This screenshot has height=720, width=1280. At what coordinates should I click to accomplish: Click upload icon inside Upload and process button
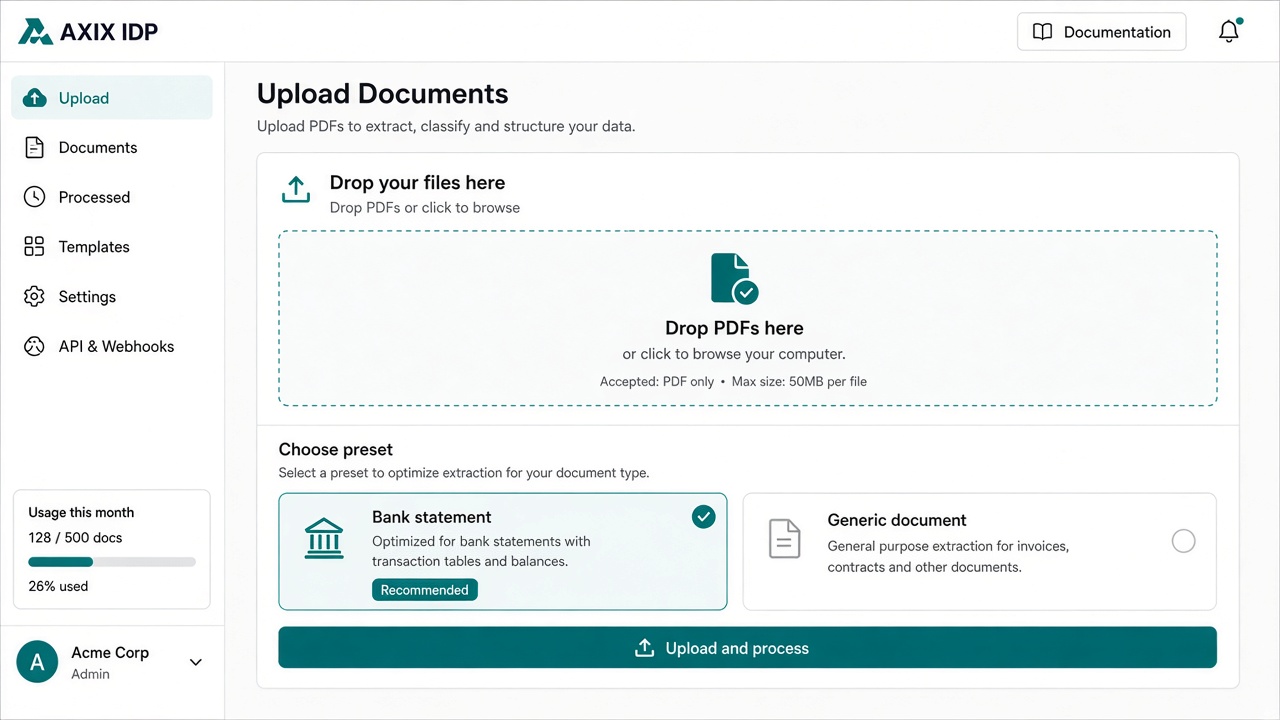point(645,648)
